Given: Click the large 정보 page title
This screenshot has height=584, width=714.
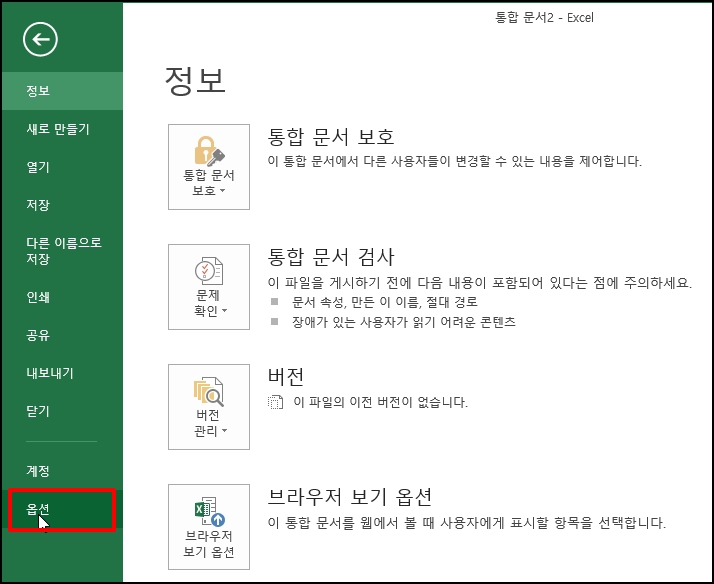Looking at the screenshot, I should 195,81.
